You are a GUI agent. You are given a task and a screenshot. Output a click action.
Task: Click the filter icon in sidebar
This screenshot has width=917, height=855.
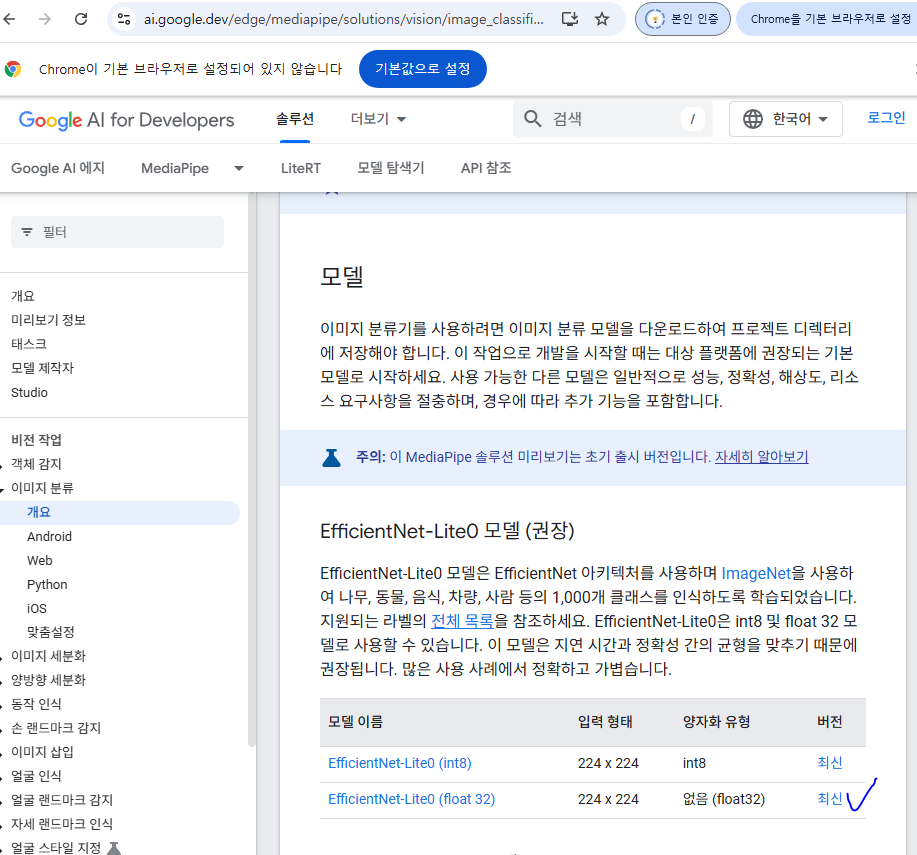click(27, 232)
